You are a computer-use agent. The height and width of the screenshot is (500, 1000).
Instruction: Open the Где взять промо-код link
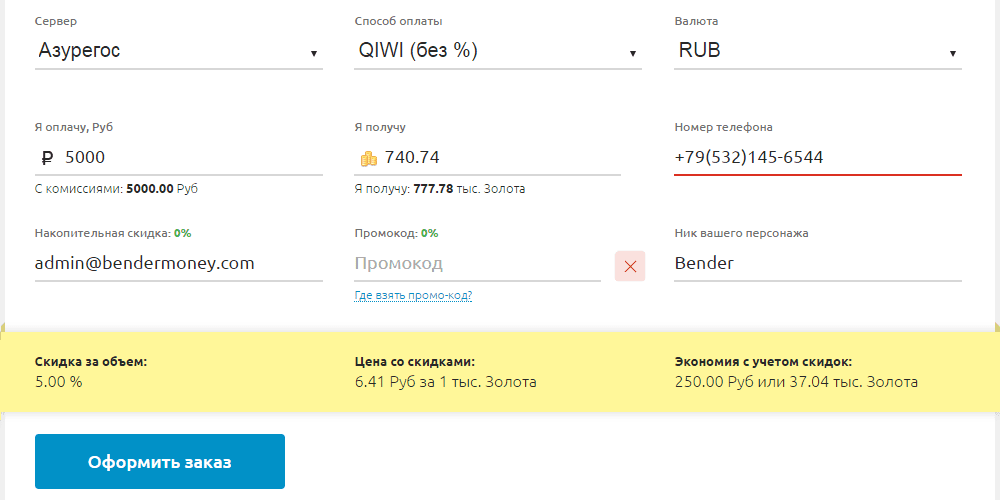click(413, 295)
